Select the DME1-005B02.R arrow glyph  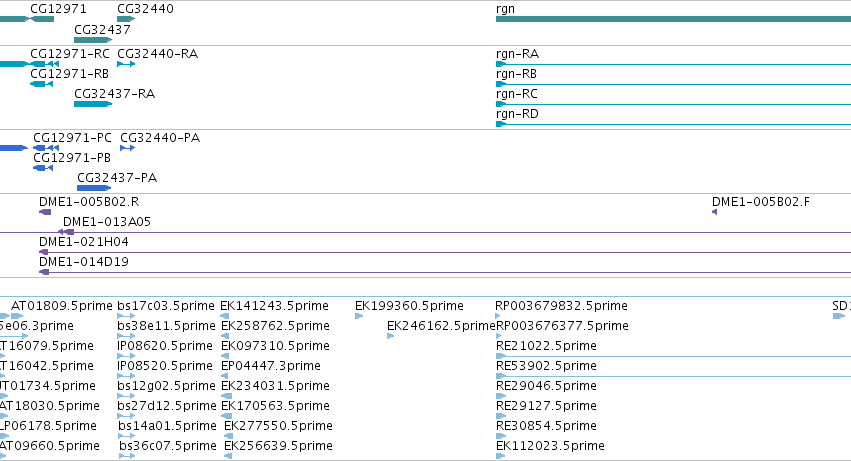(x=45, y=212)
